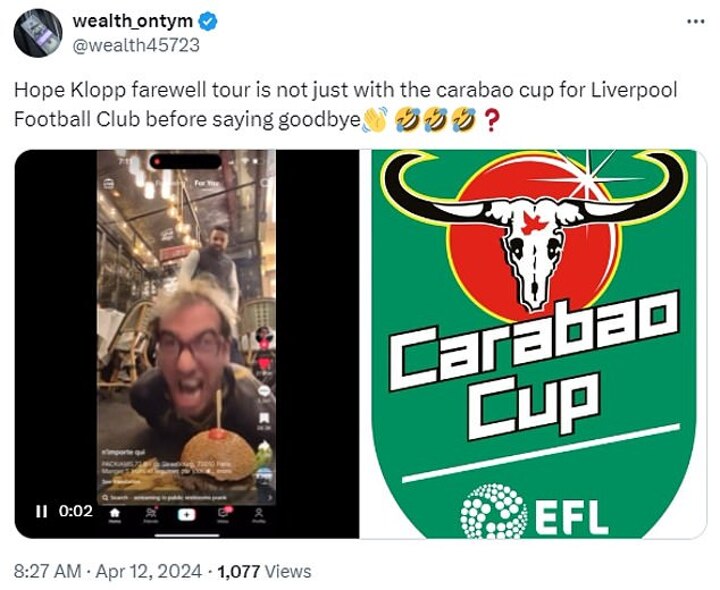Viewport: 720px width, 590px height.
Task: Open the @wealth45723 handle link
Action: click(136, 45)
